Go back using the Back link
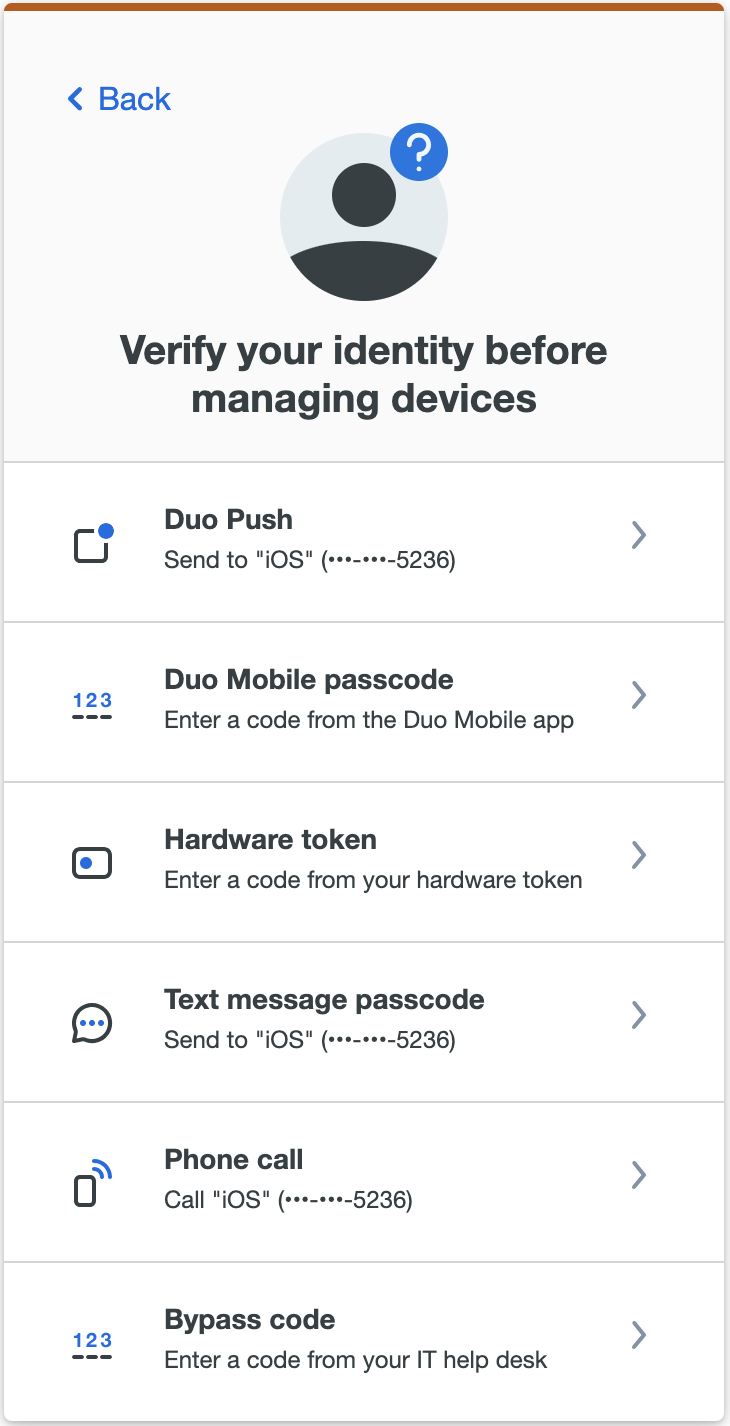Viewport: 730px width, 1426px height. click(134, 99)
